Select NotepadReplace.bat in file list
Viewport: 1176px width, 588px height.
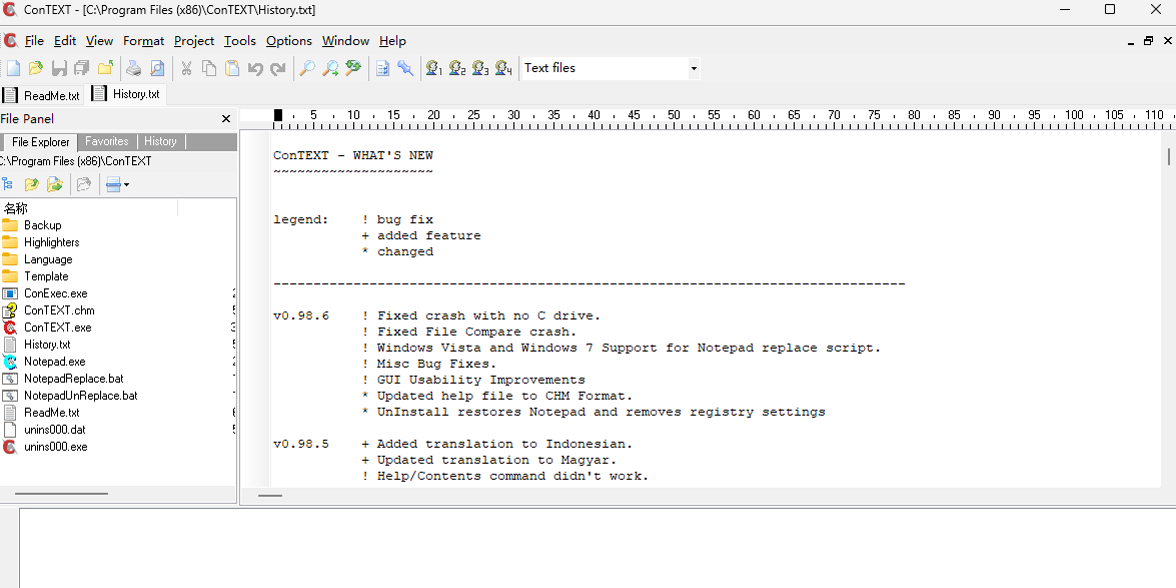74,379
